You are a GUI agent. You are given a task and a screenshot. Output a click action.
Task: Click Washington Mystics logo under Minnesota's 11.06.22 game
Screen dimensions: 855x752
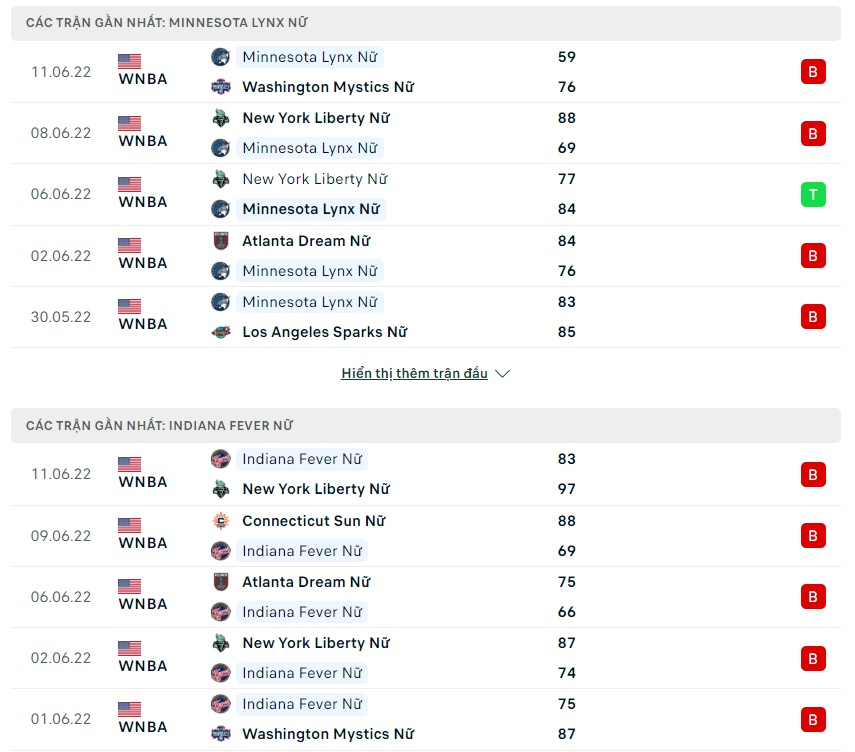click(x=221, y=87)
